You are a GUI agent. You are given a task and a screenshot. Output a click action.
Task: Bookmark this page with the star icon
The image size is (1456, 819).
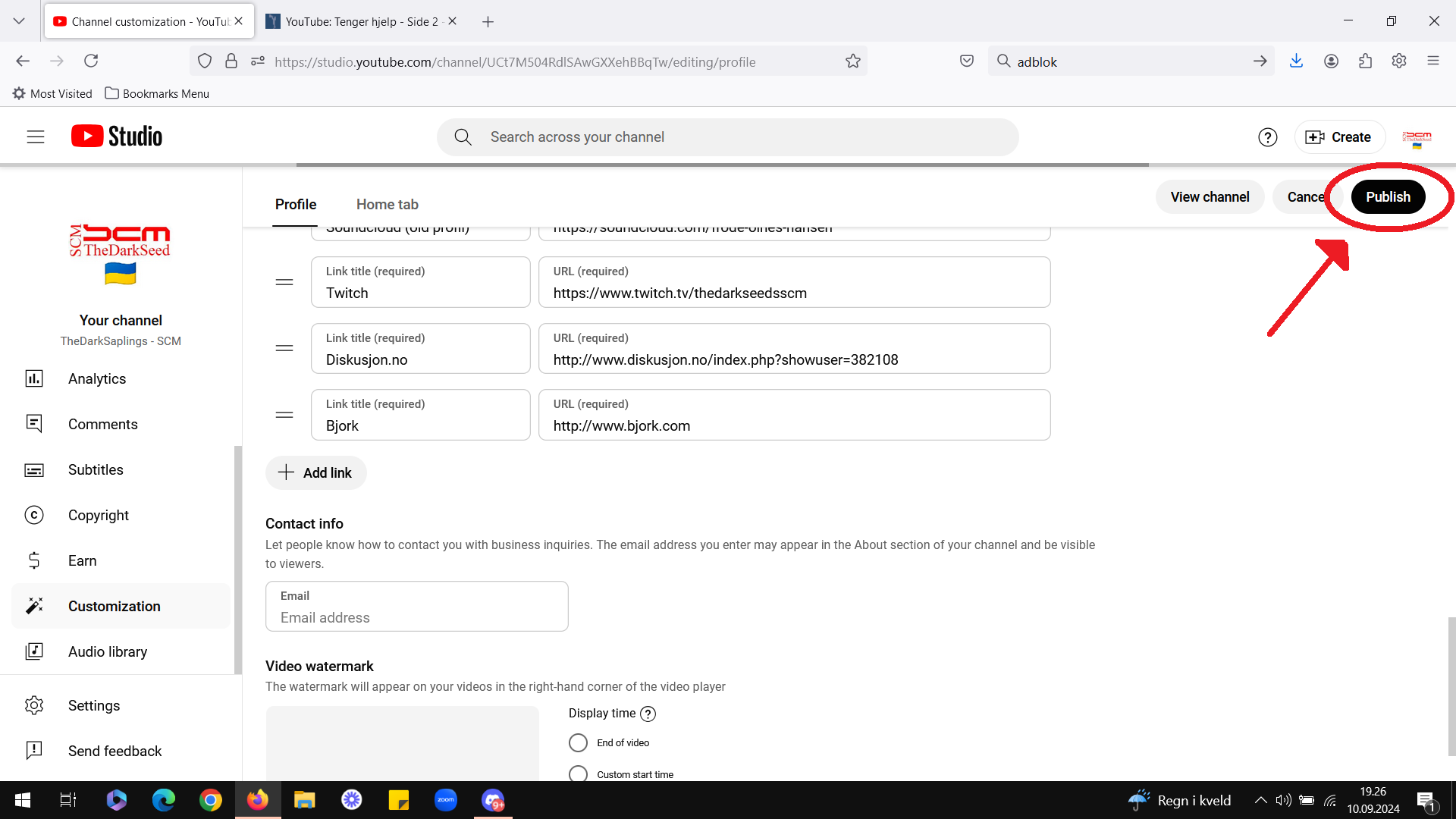point(853,61)
